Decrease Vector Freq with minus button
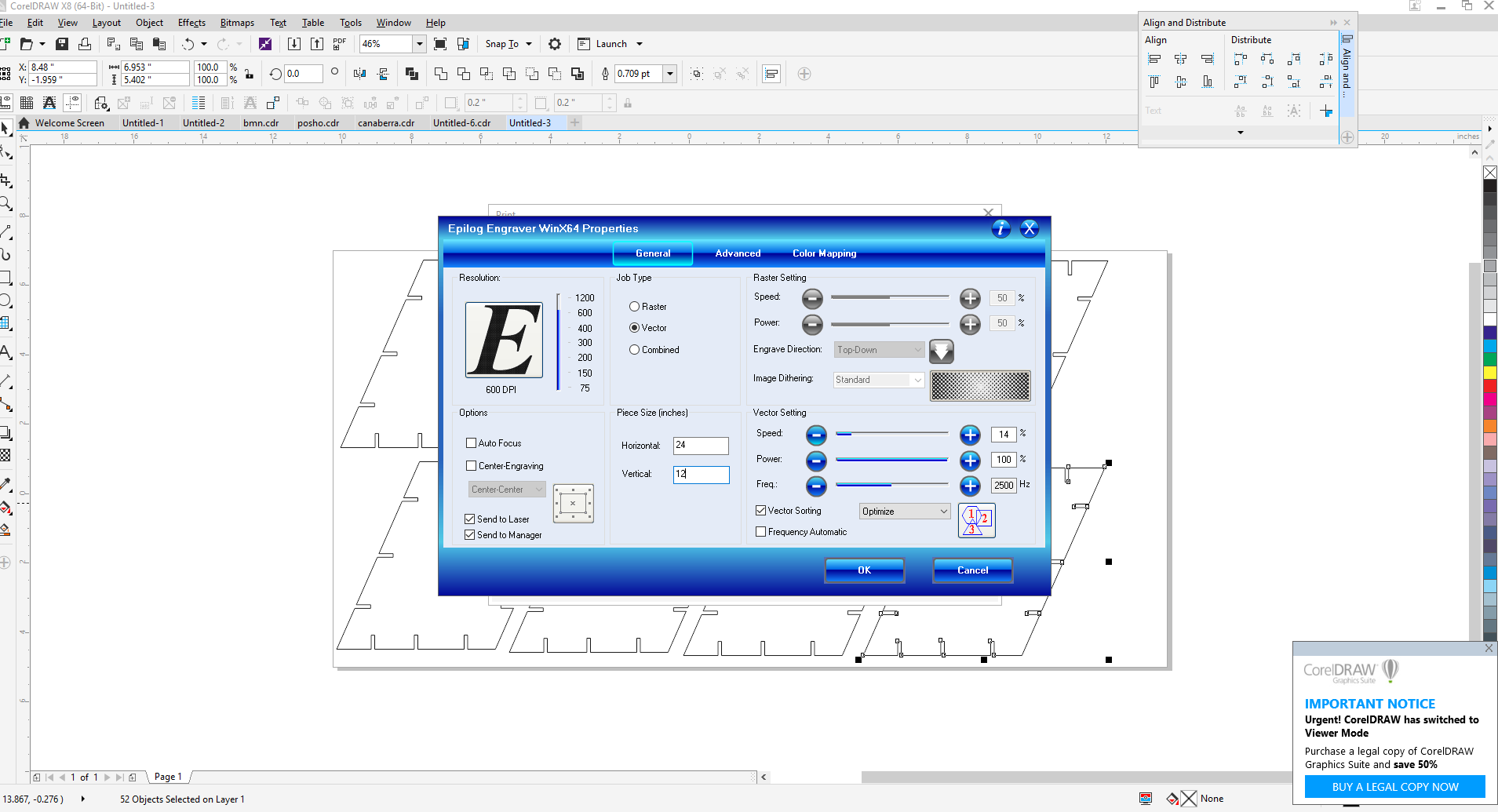 pyautogui.click(x=816, y=486)
